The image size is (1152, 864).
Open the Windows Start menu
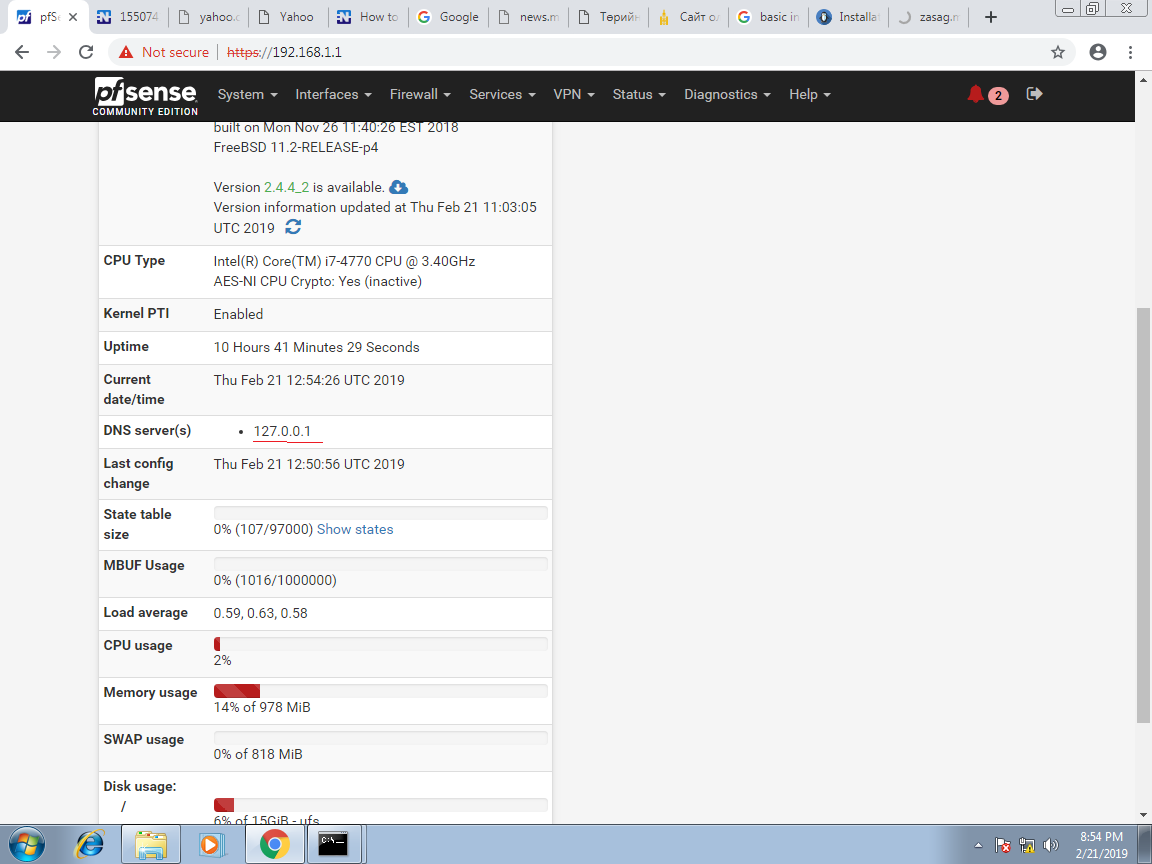(x=26, y=844)
